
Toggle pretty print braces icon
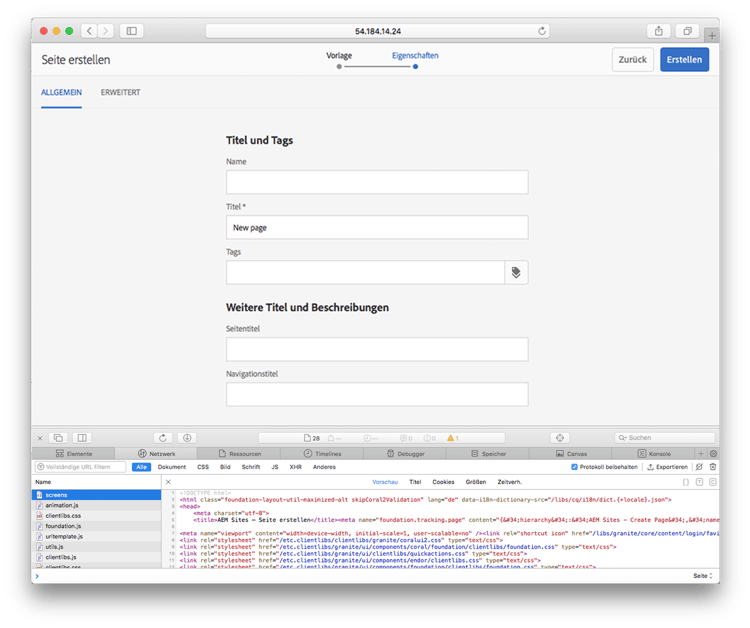(686, 482)
